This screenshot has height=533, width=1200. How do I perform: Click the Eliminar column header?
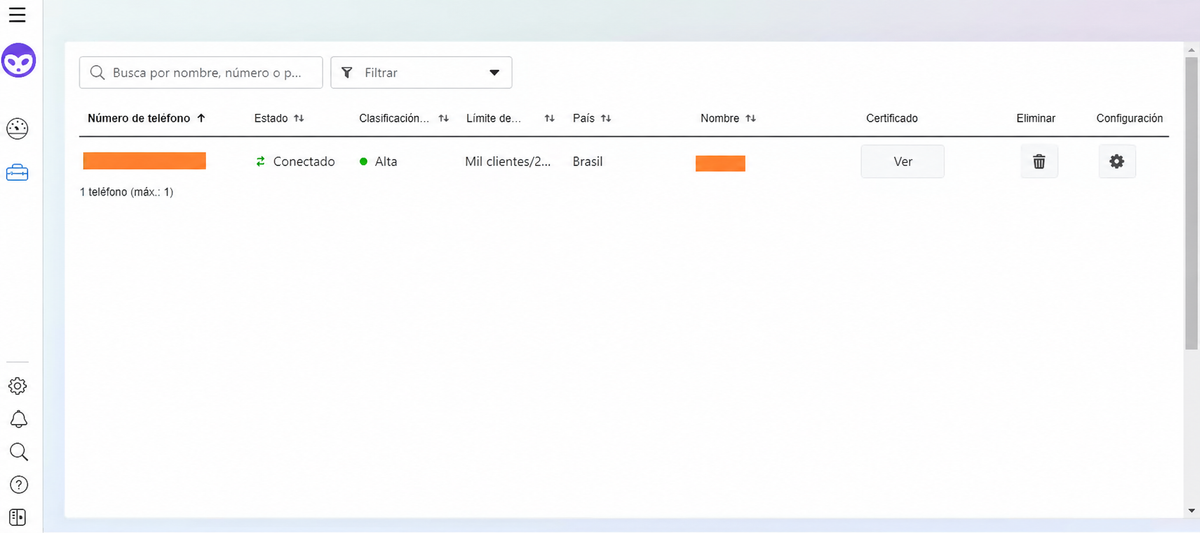[1036, 118]
